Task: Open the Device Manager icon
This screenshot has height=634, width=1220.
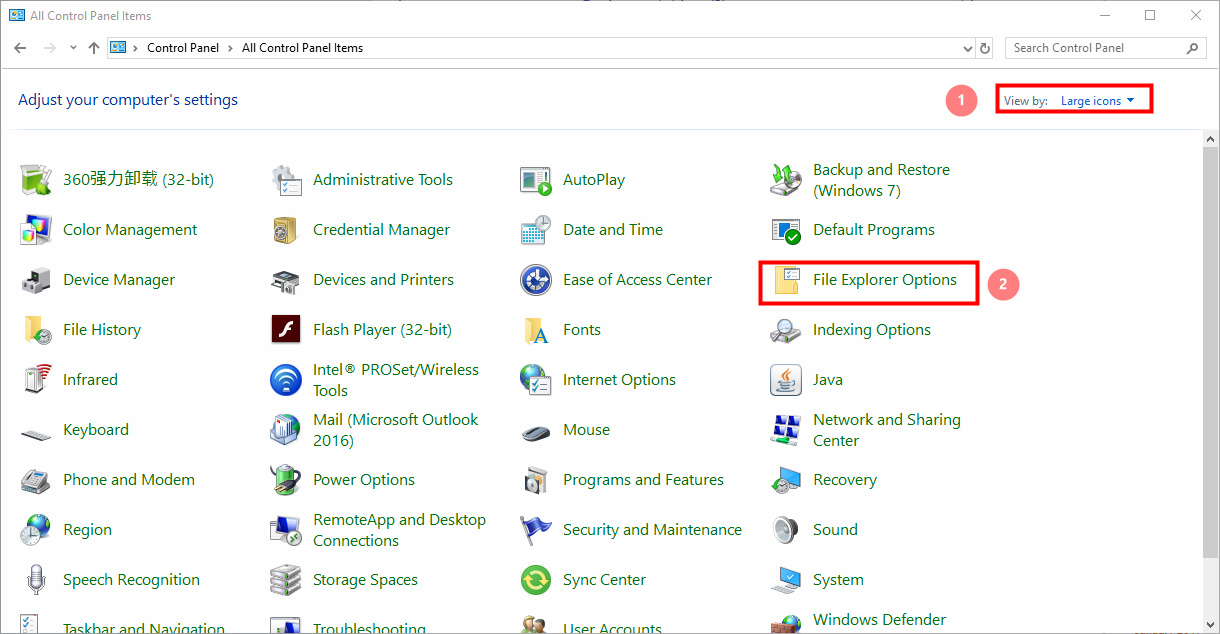Action: [36, 280]
